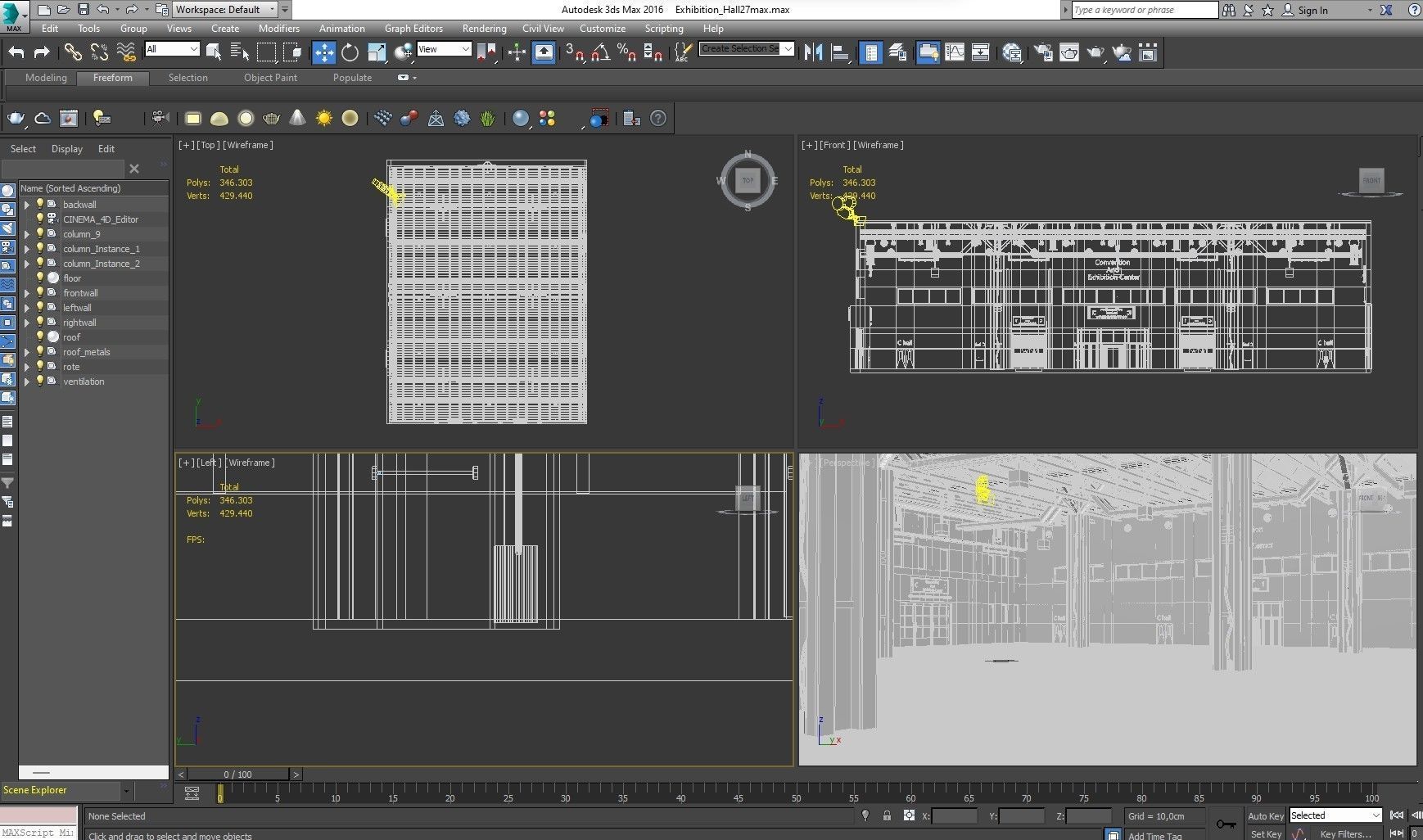Image resolution: width=1423 pixels, height=840 pixels.
Task: Open the Mirror tool in main toolbar
Action: pyautogui.click(x=812, y=52)
